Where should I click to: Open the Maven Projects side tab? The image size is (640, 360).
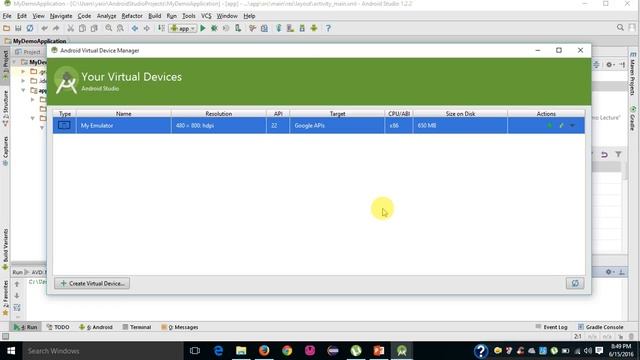(633, 74)
